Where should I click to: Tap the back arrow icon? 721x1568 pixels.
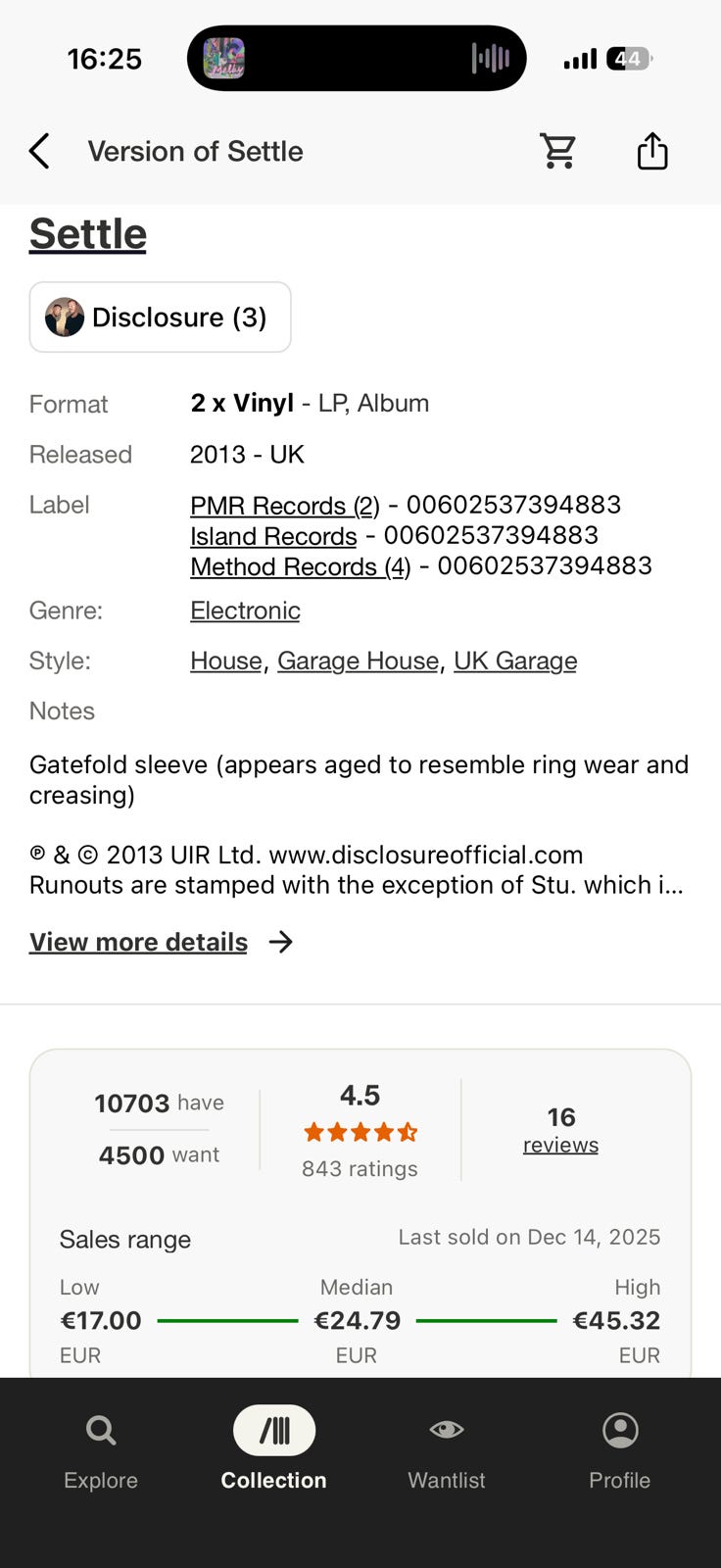tap(39, 152)
